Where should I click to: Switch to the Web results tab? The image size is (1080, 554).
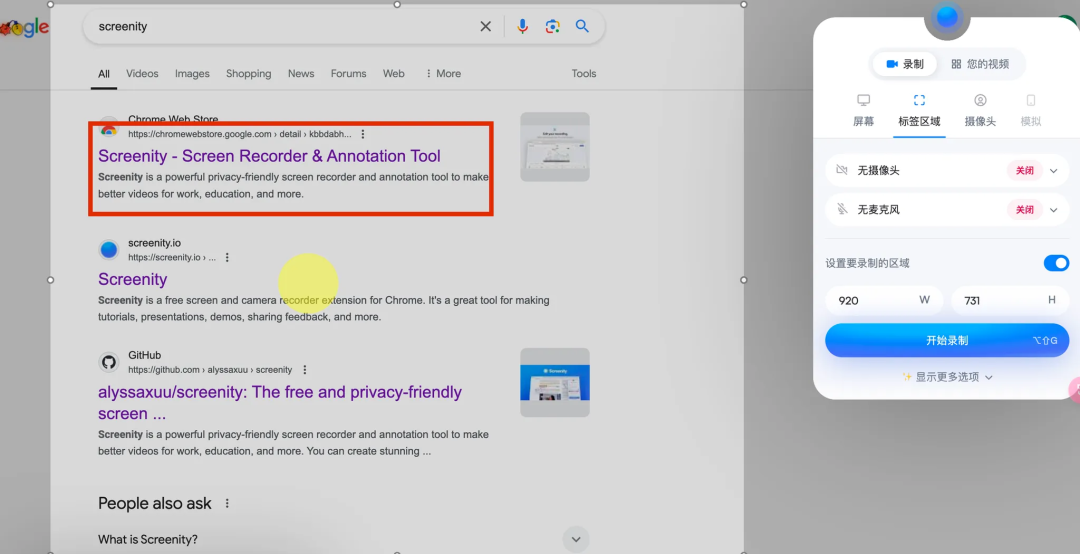pos(394,74)
